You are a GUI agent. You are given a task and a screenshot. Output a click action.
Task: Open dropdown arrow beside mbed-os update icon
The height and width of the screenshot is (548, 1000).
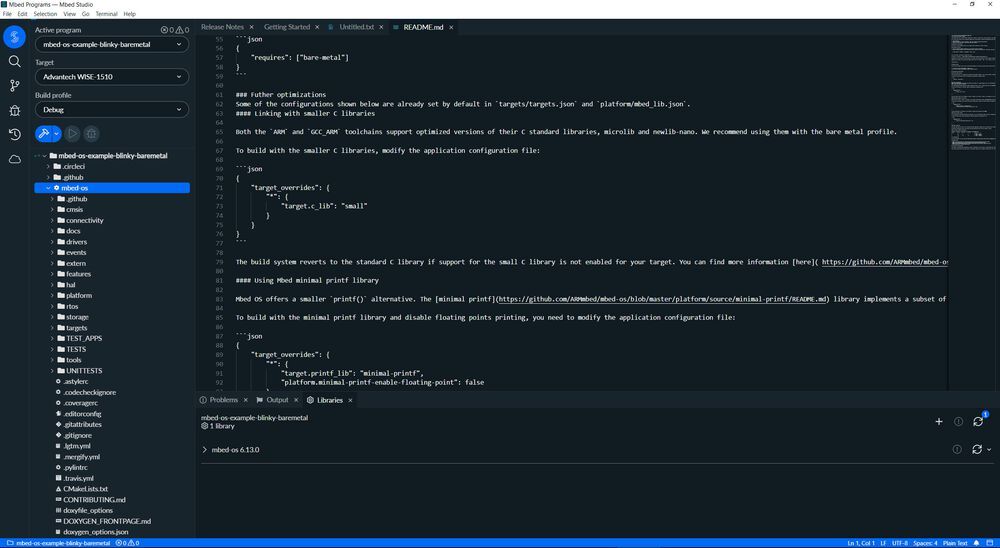pos(989,450)
